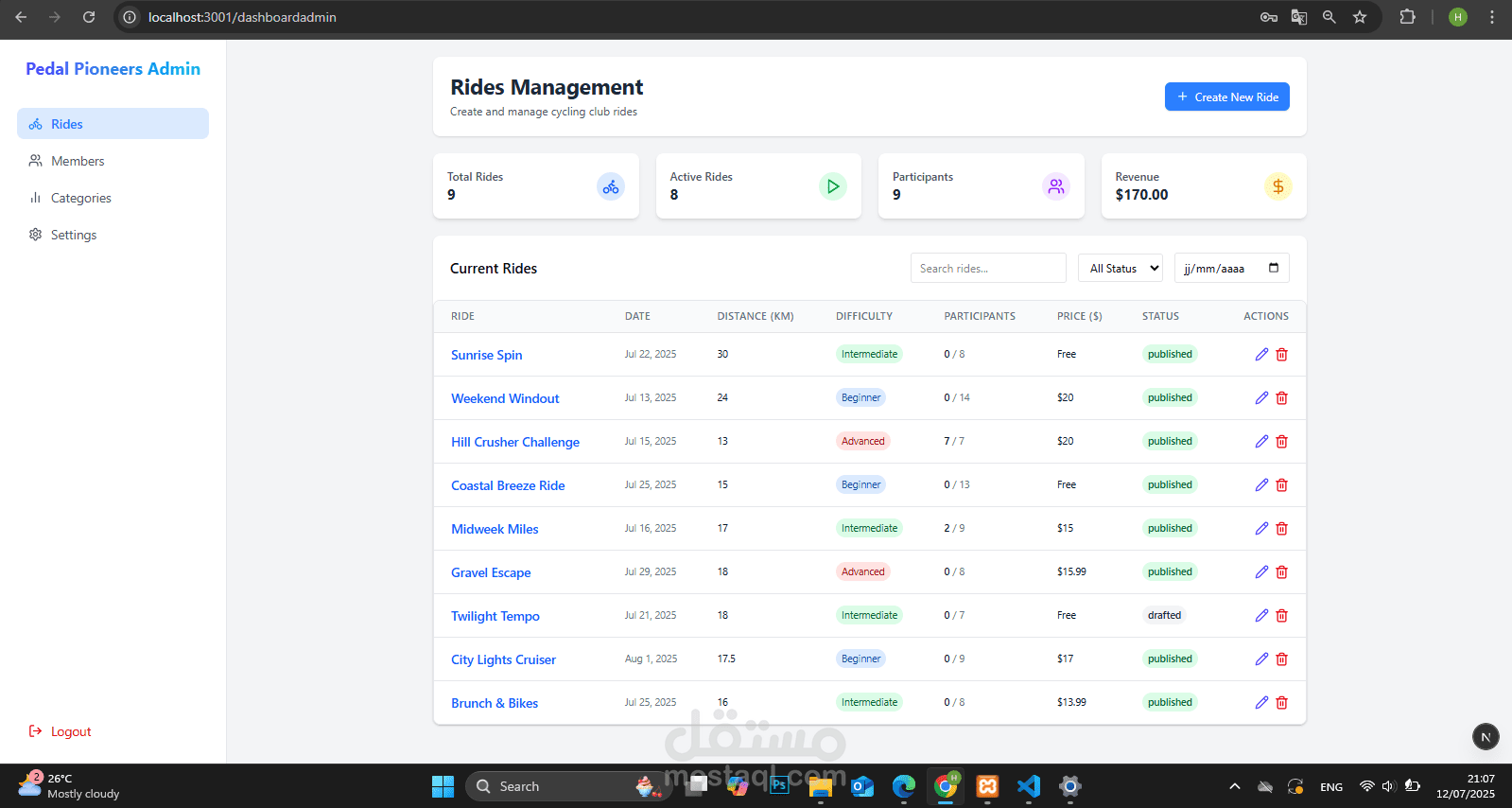Click the Total Rides bicycle icon
This screenshot has width=1512, height=808.
[611, 186]
